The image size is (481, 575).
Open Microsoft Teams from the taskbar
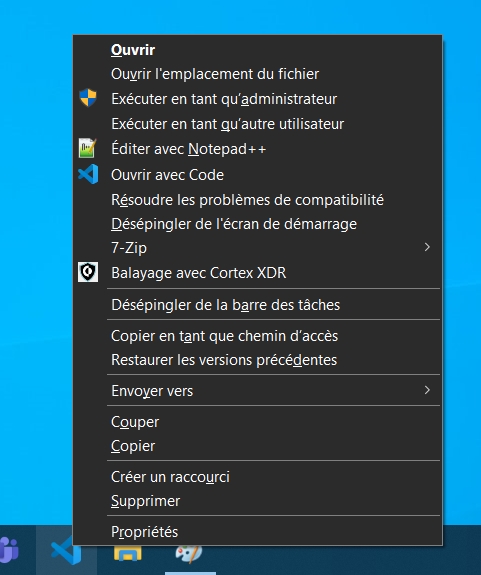9,550
